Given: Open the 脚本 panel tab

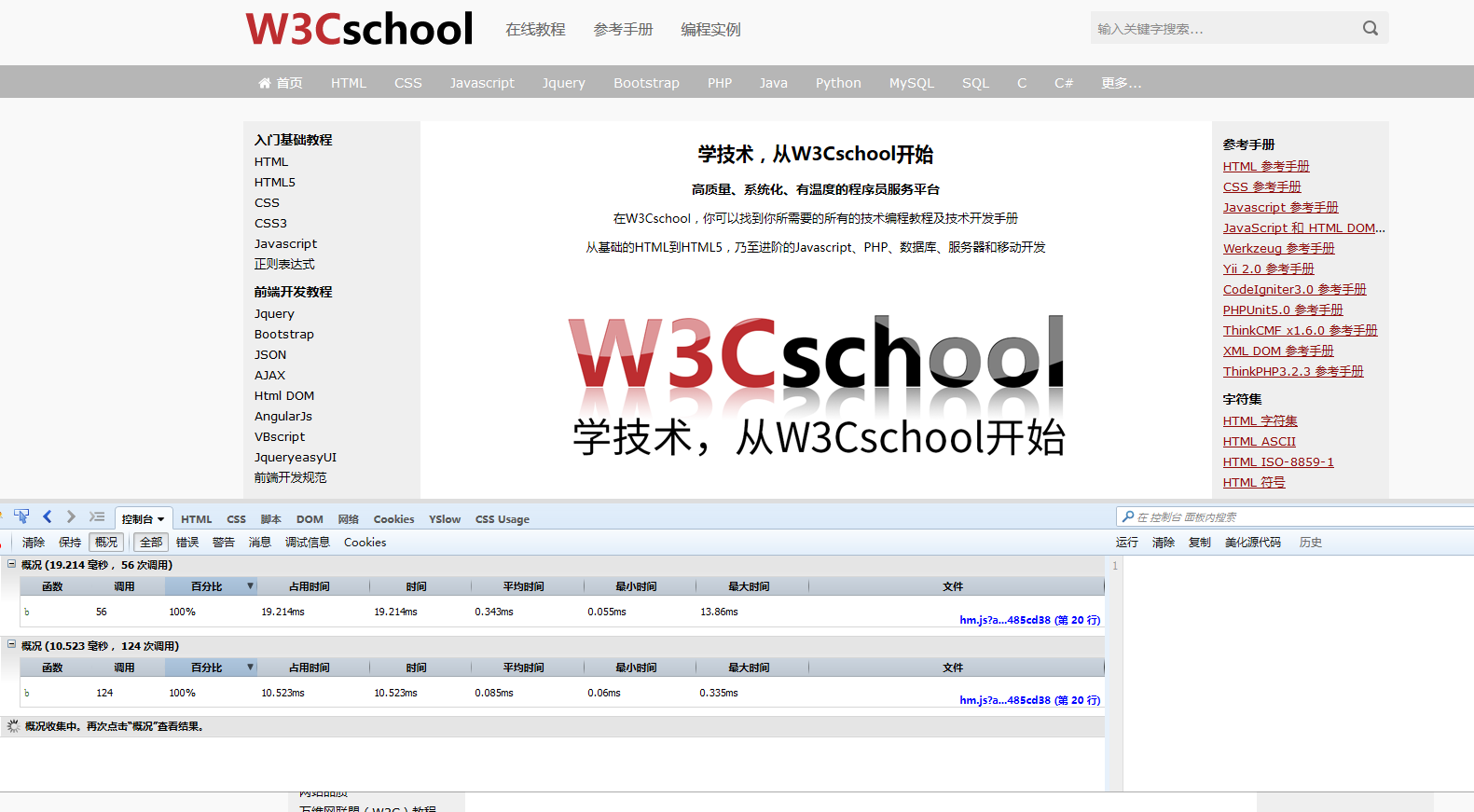Looking at the screenshot, I should pyautogui.click(x=271, y=519).
